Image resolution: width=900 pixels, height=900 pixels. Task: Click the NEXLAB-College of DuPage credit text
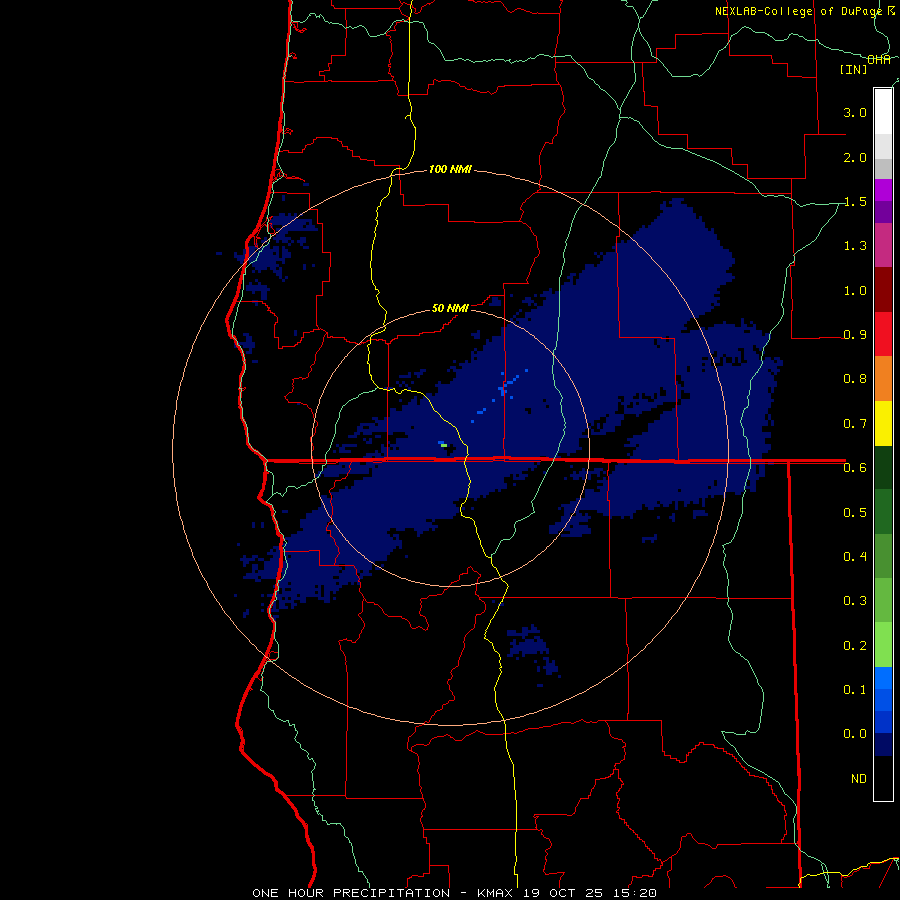[x=798, y=11]
